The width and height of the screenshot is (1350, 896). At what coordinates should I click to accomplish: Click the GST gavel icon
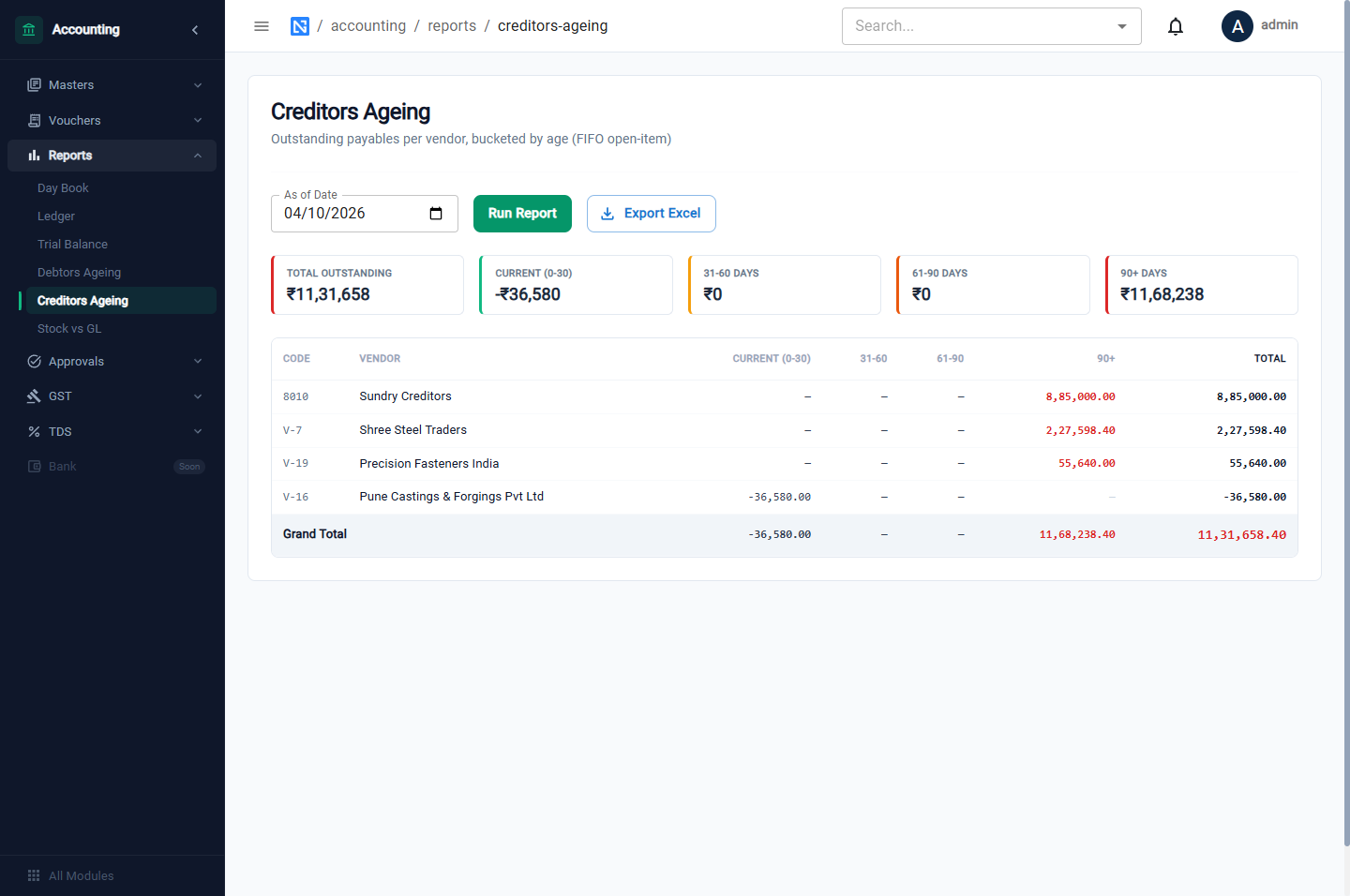pos(34,396)
